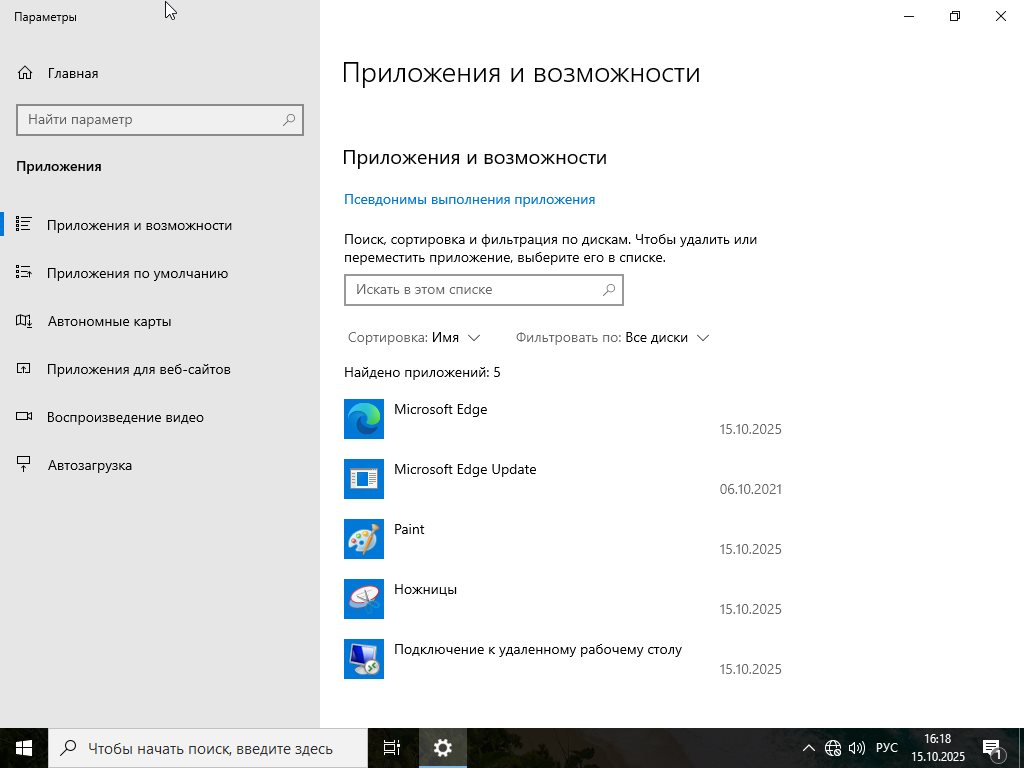Click the volume speaker tray icon

point(857,748)
